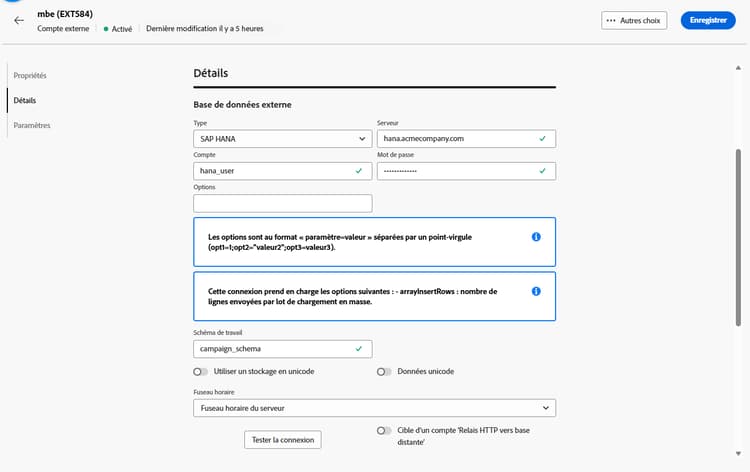Select the Détails section in sidebar
750x472 pixels.
[x=25, y=100]
